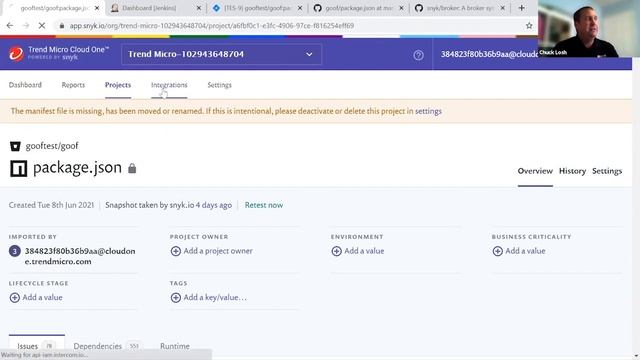
Task: Close the Dashboard Jenkins tab
Action: (199, 8)
